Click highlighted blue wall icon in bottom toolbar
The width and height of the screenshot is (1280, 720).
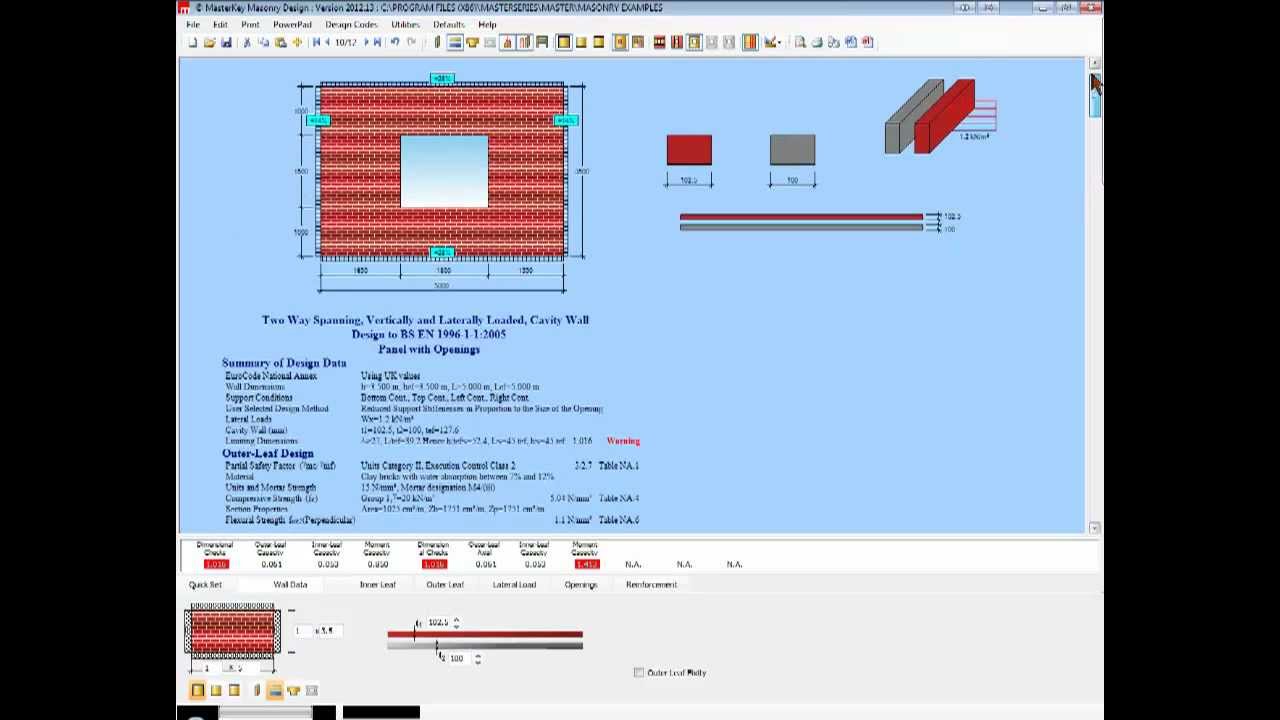click(x=275, y=690)
